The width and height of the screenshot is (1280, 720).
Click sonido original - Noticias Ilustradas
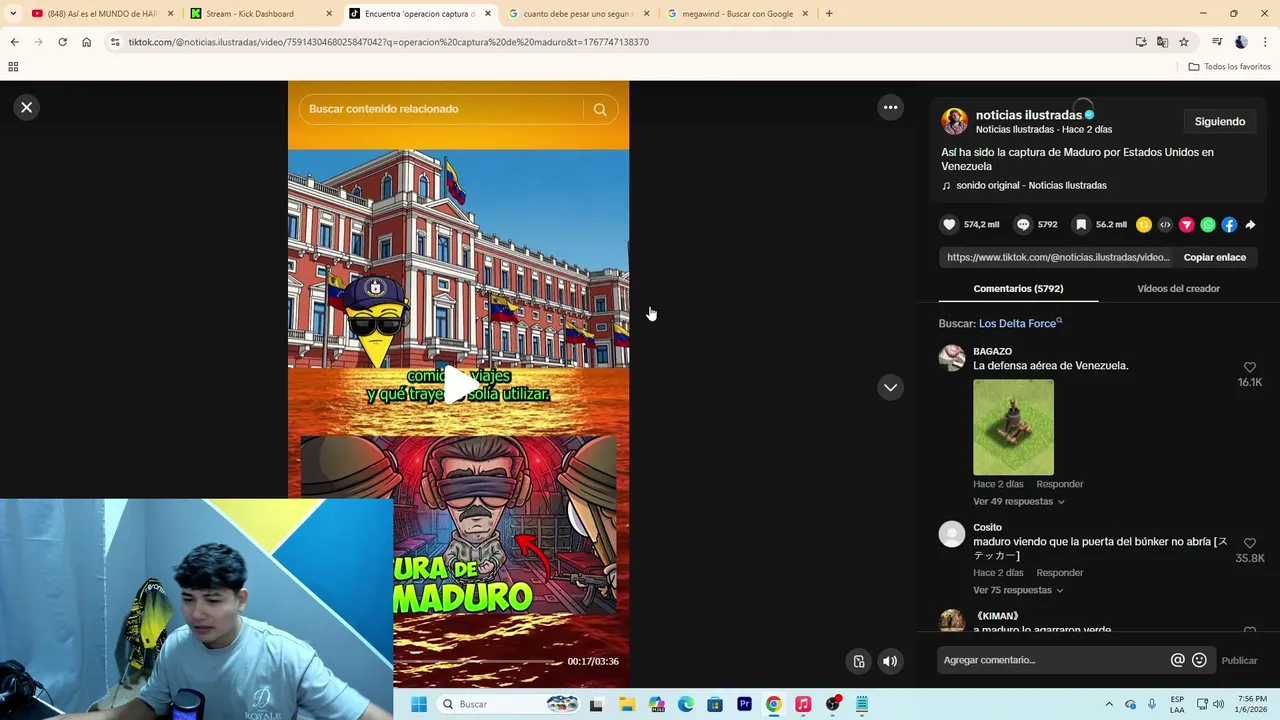(x=1031, y=185)
